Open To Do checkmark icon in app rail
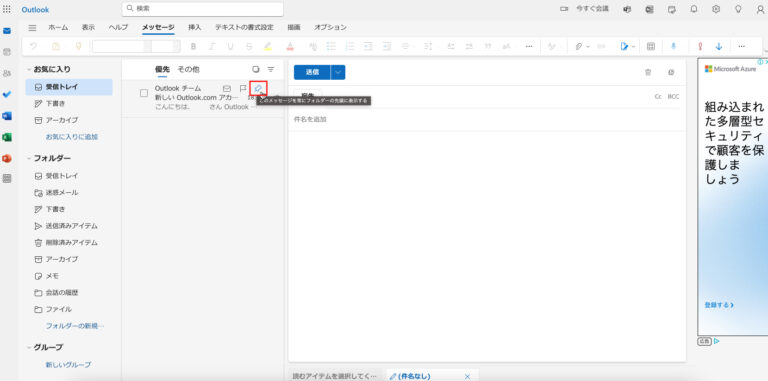 7,95
